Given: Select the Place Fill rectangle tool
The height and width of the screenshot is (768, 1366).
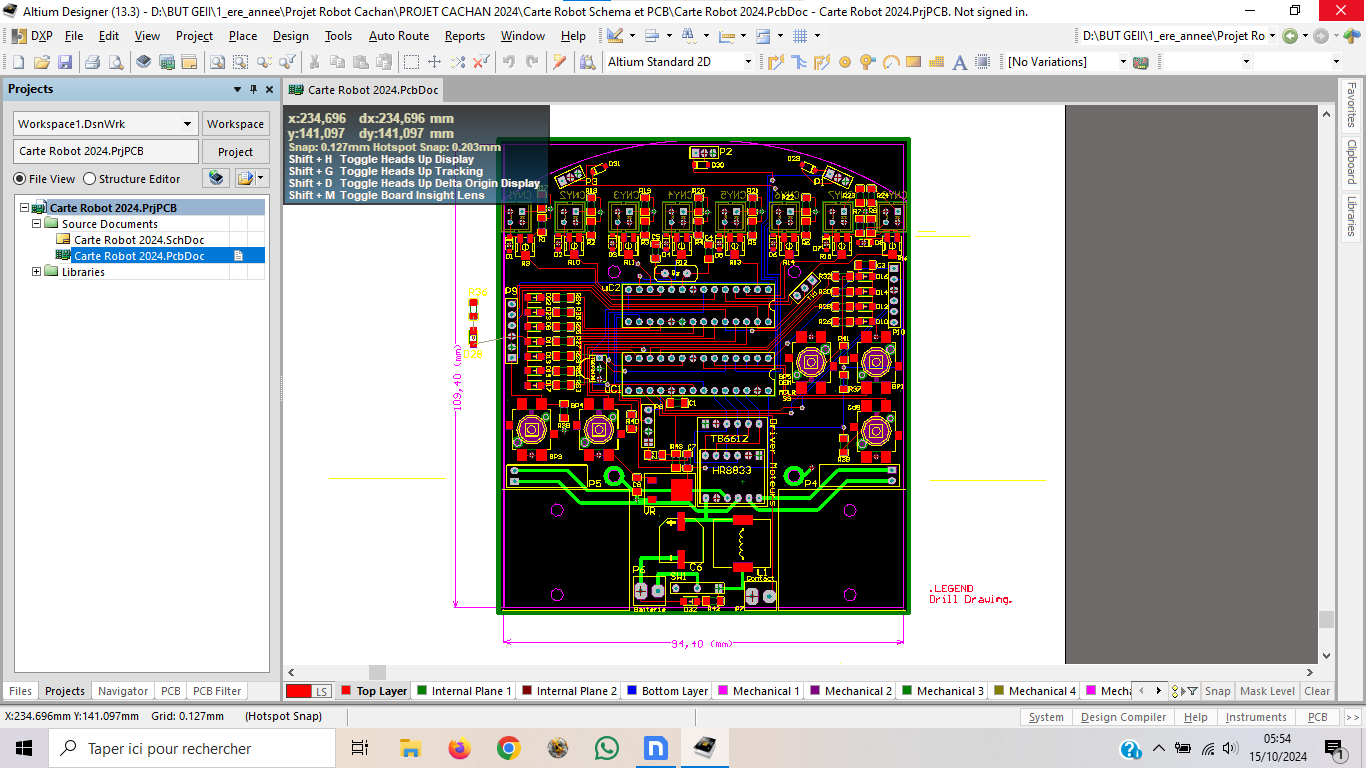Looking at the screenshot, I should [x=913, y=62].
